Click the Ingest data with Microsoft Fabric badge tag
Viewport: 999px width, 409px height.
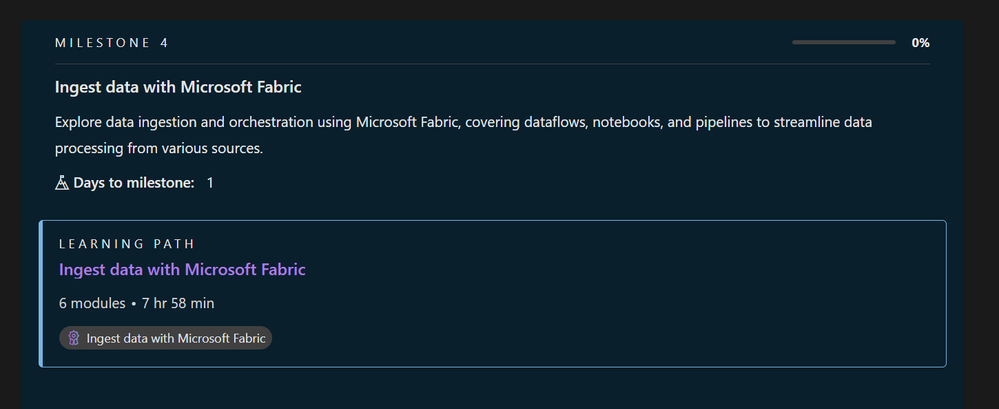166,339
